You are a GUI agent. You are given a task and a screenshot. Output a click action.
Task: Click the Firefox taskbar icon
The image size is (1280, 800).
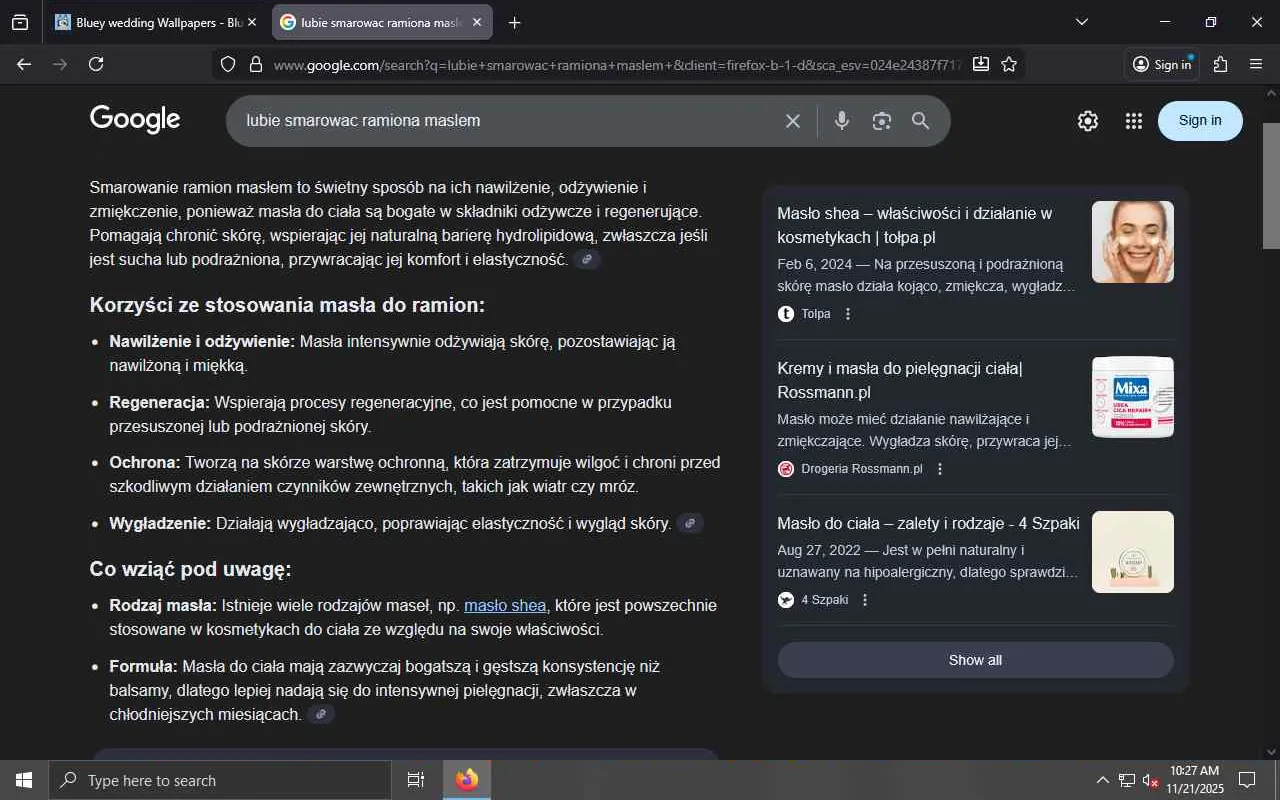[x=467, y=780]
